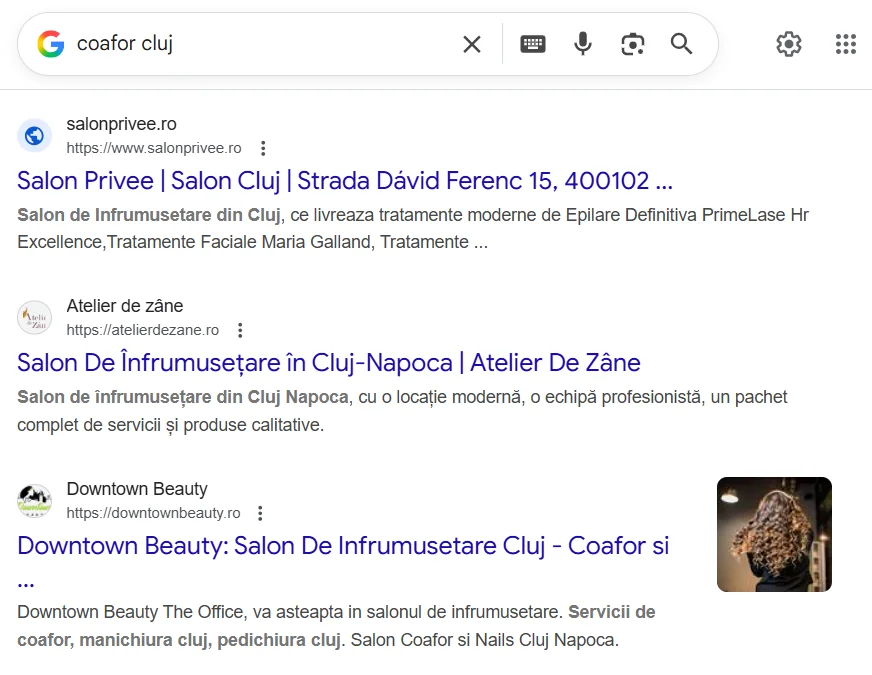Start voice search with microphone icon
Screen dimensions: 872x675
(x=583, y=44)
